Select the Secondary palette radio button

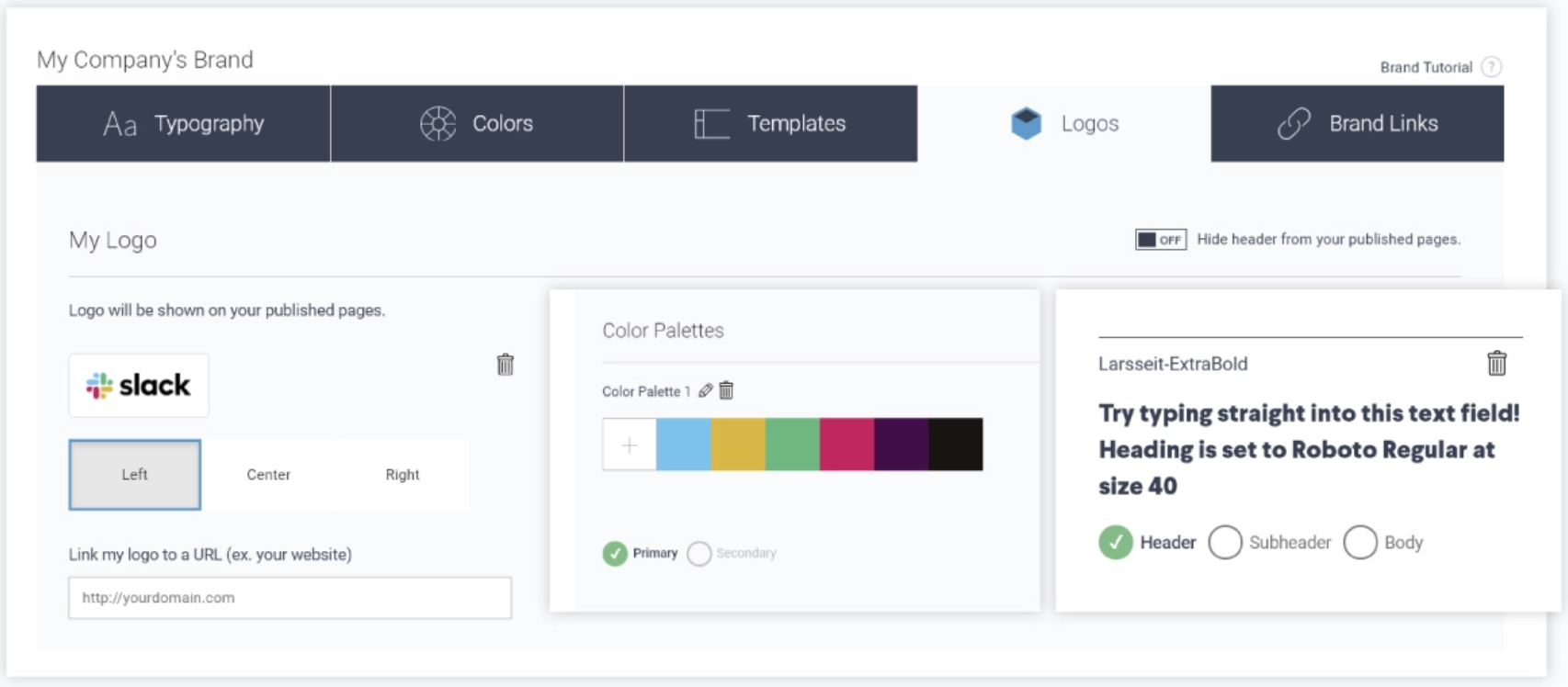(699, 554)
